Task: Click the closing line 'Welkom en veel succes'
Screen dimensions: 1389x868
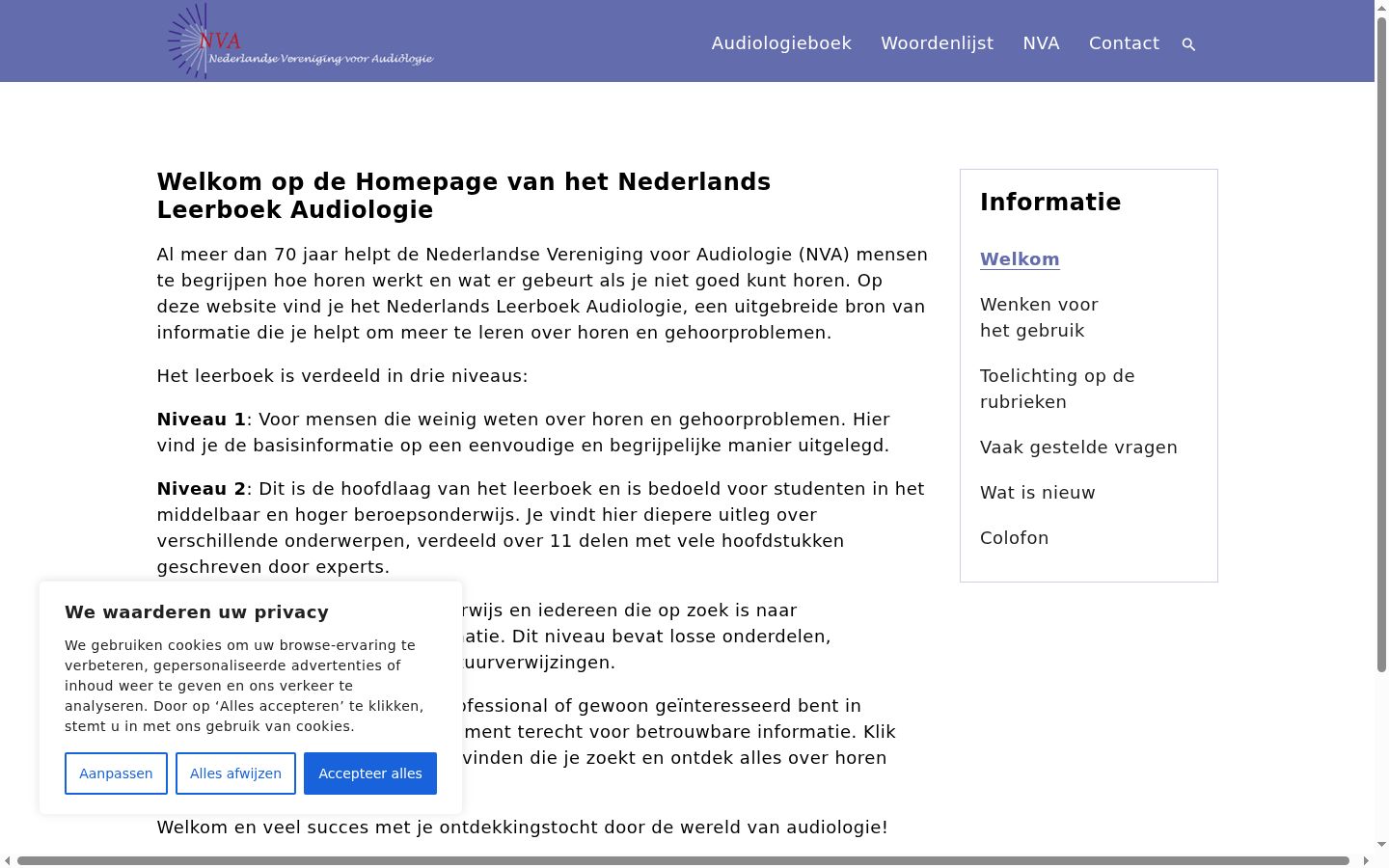Action: tap(523, 827)
